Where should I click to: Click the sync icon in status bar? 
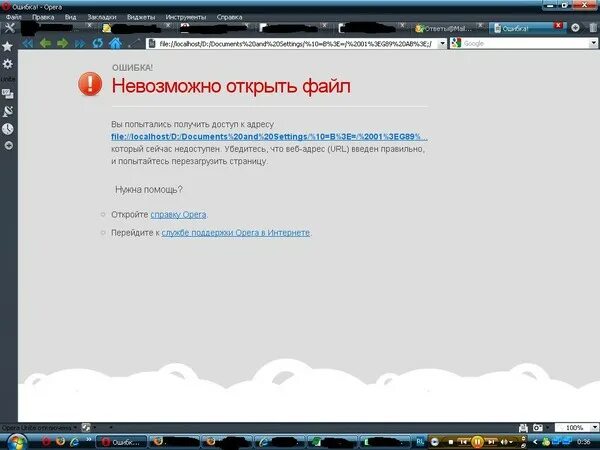pyautogui.click(x=86, y=427)
